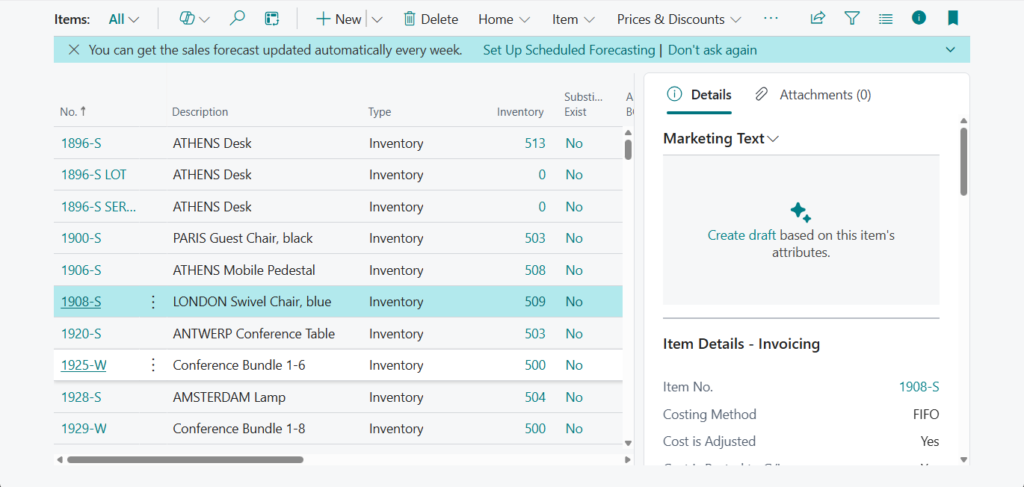
Task: Open the Share icon in the toolbar
Action: pos(817,19)
